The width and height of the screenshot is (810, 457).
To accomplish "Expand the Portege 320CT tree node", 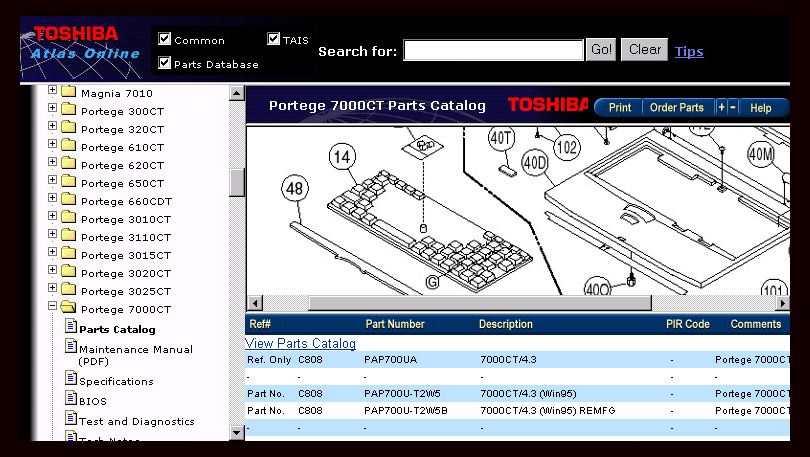I will point(52,125).
